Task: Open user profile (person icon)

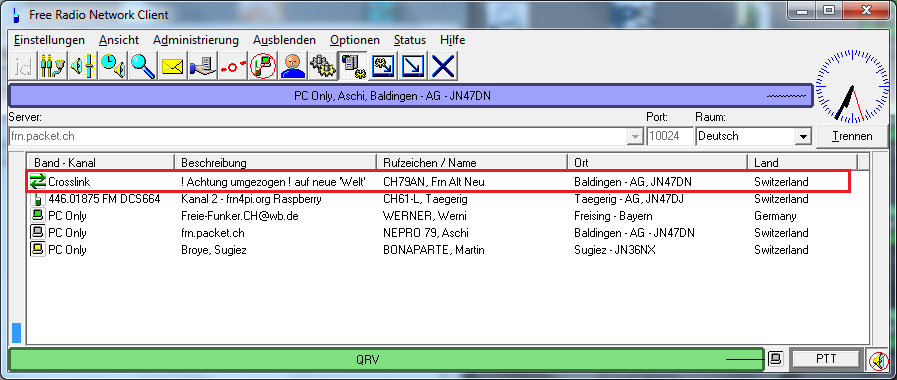Action: coord(293,66)
